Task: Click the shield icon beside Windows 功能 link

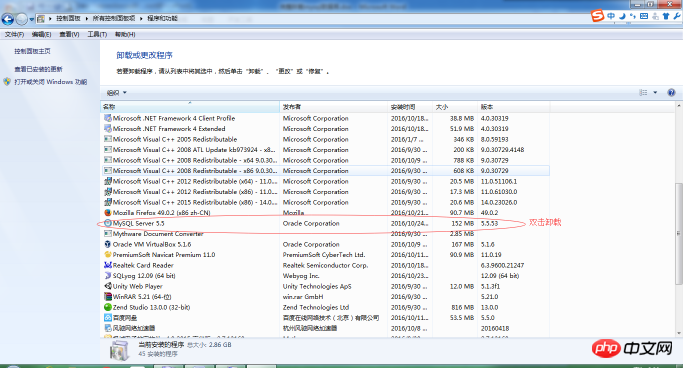Action: point(7,81)
